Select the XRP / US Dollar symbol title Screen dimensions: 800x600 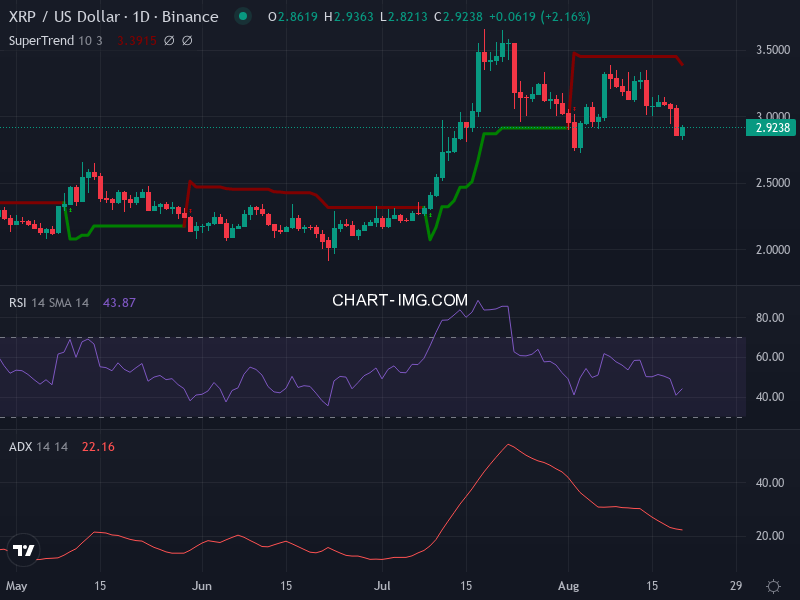(x=113, y=17)
